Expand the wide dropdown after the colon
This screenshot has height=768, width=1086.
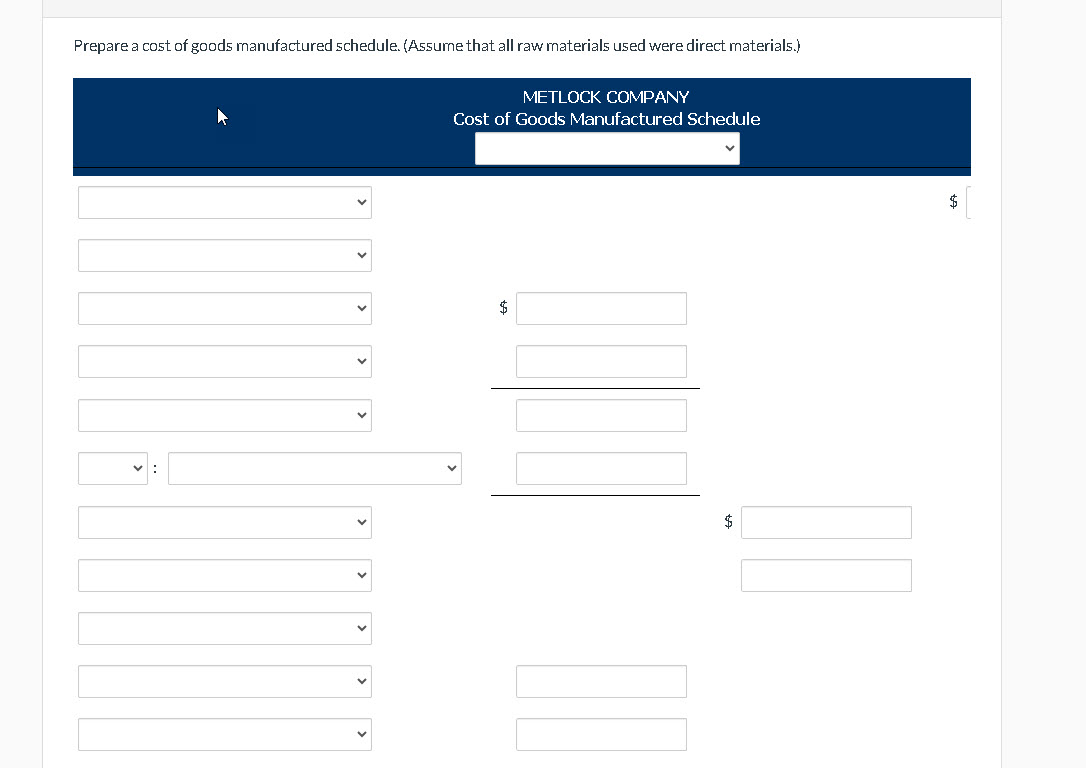pos(315,467)
